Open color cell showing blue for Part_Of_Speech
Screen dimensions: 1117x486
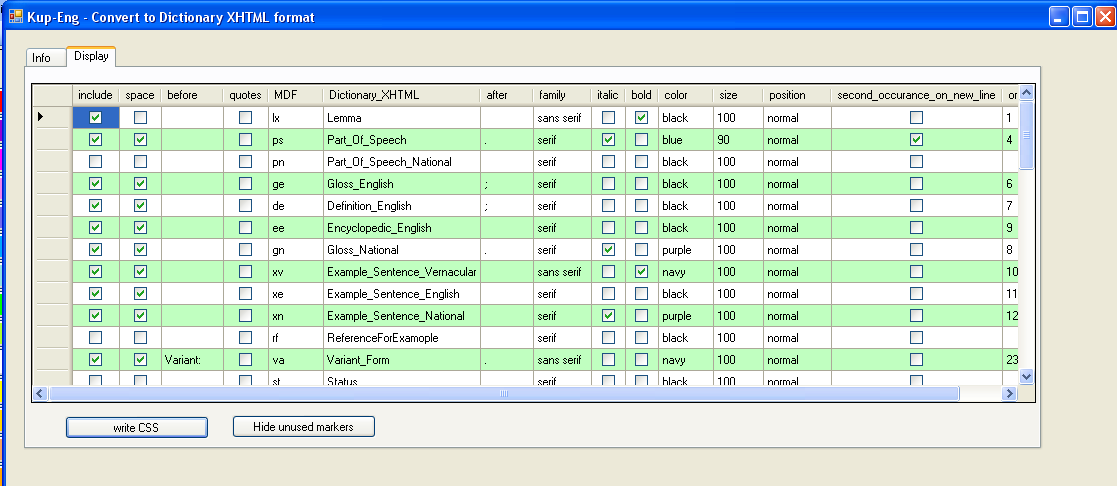coord(684,140)
